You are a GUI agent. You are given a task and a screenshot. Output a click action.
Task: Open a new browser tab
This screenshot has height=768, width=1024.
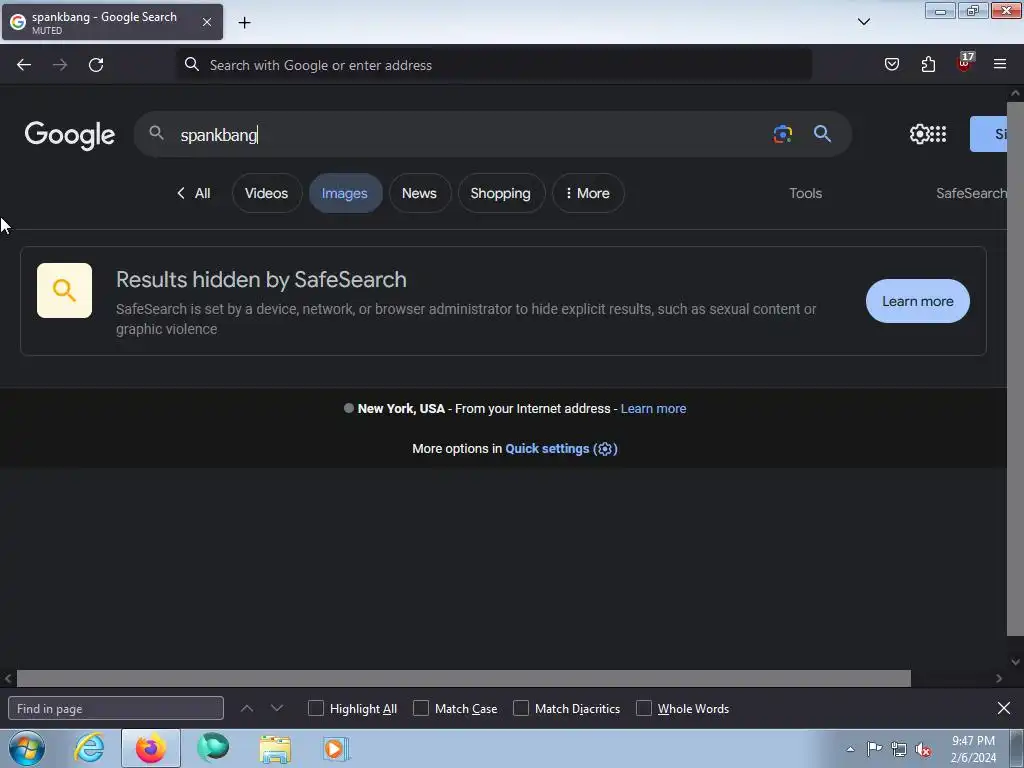coord(244,23)
